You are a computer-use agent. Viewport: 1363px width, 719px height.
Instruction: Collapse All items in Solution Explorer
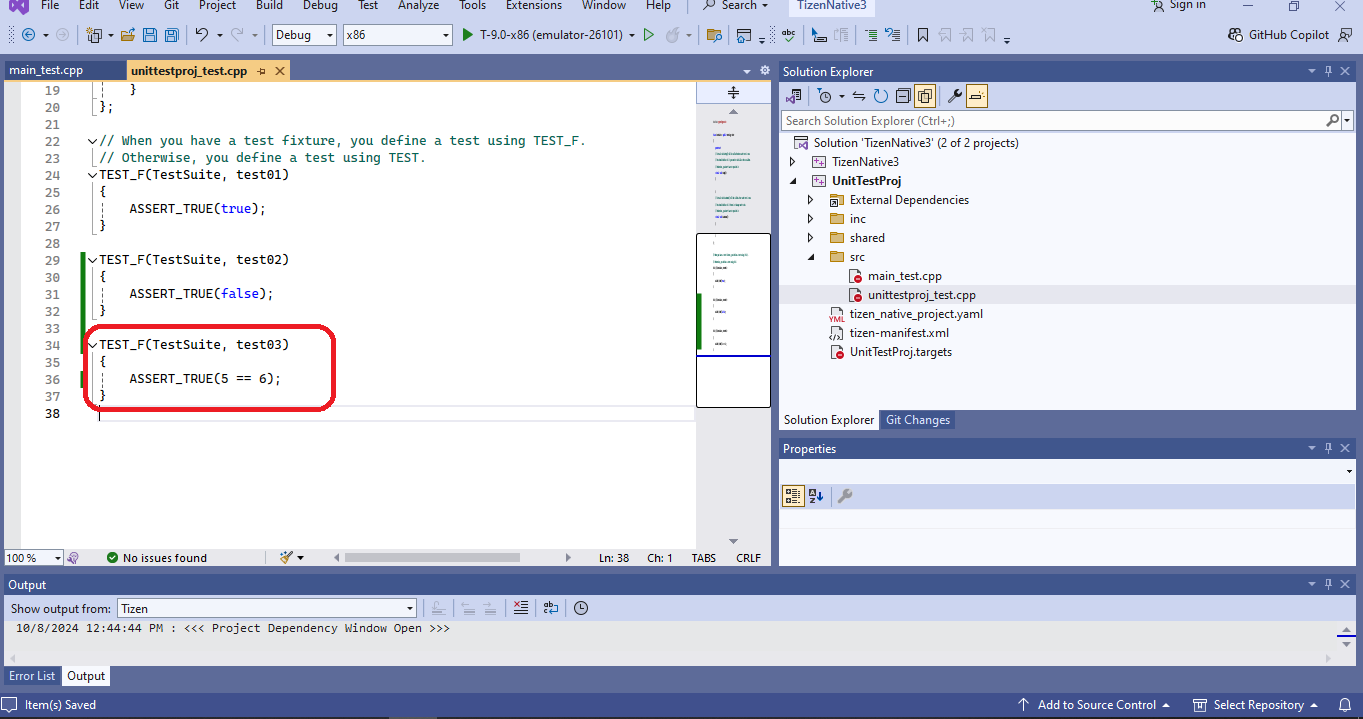click(x=903, y=95)
